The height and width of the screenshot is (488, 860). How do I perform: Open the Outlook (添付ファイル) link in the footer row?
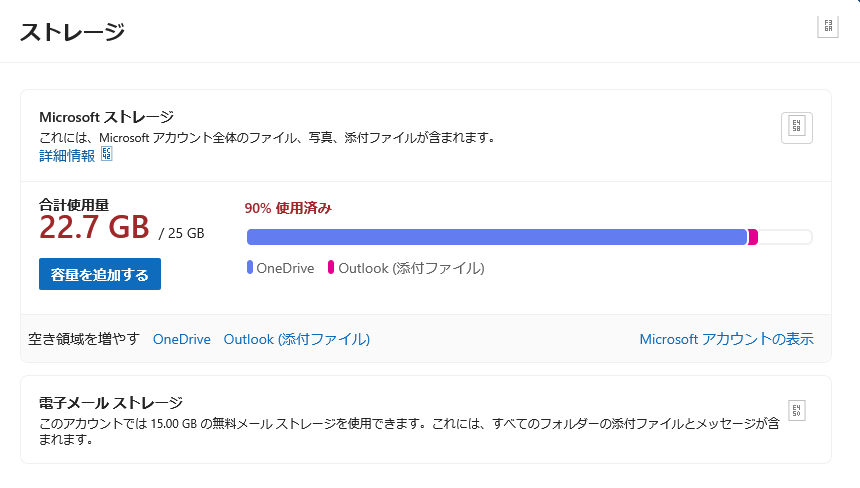(296, 339)
